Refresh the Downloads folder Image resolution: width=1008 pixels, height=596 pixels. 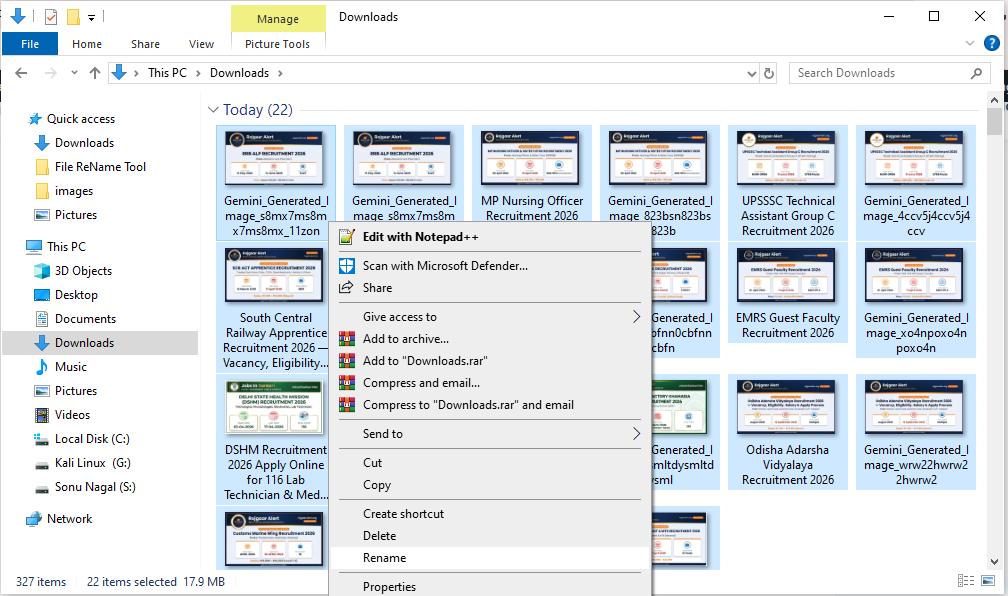tap(768, 72)
